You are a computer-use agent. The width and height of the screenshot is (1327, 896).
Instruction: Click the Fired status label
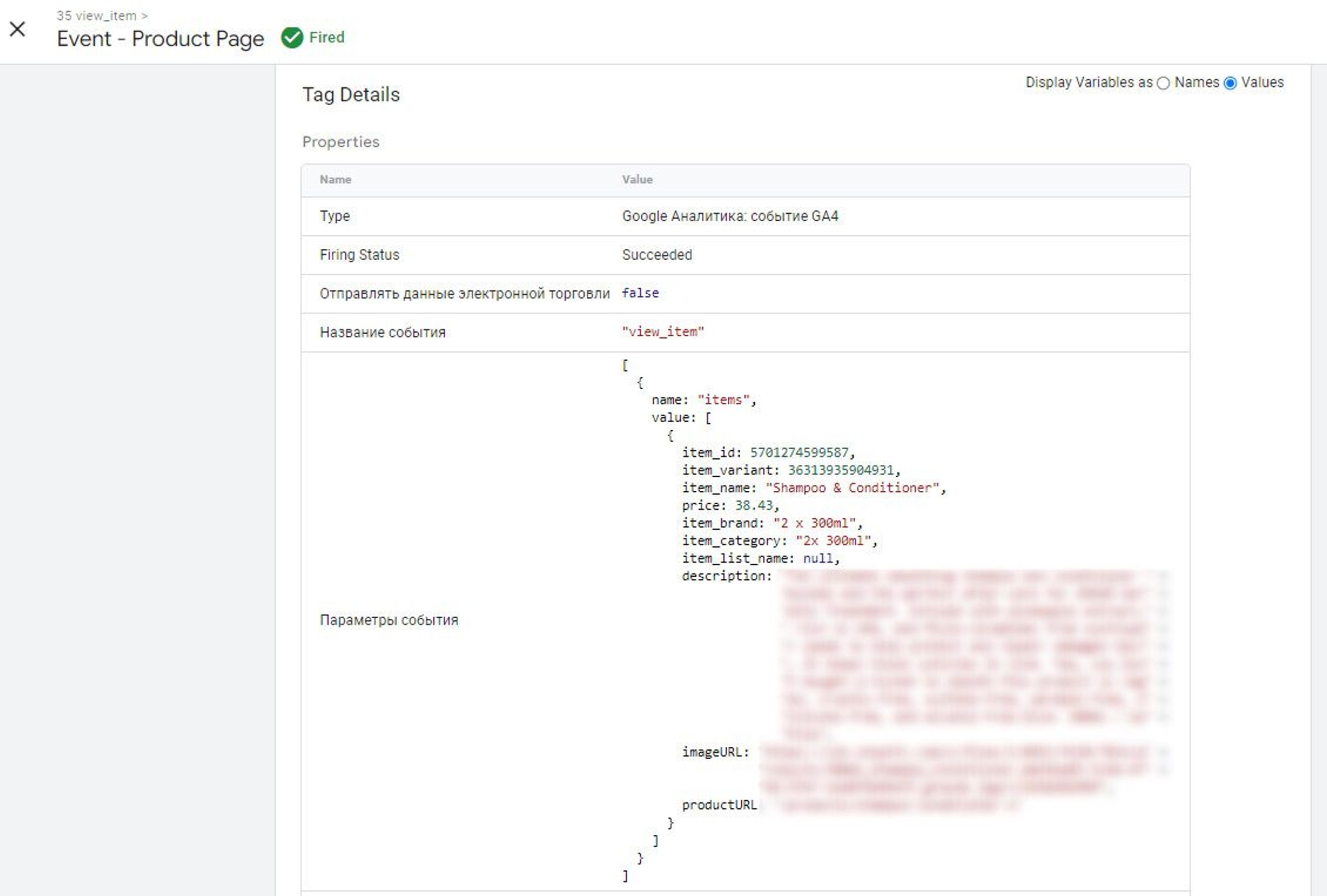click(x=327, y=38)
